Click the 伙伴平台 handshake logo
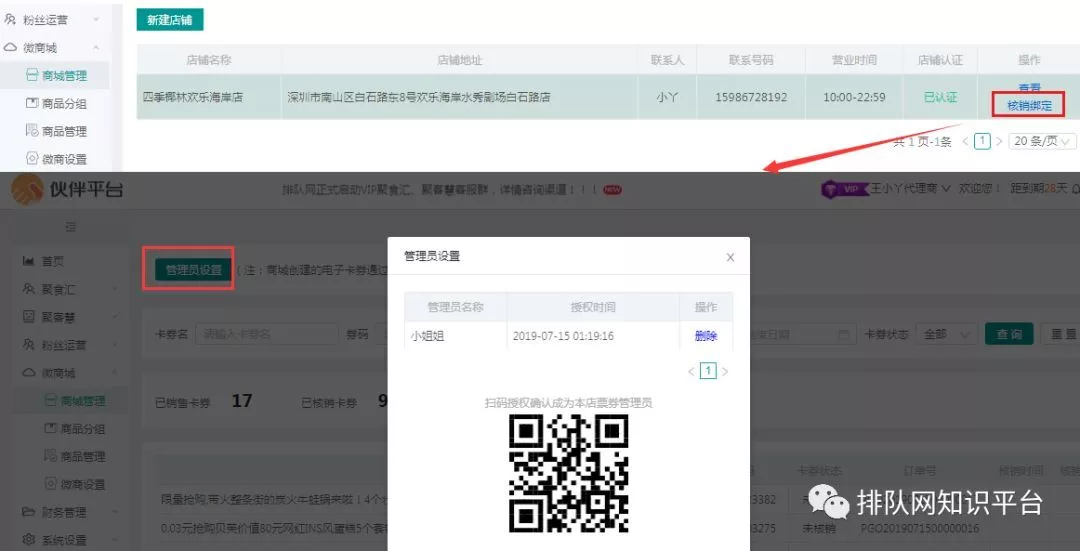This screenshot has height=551, width=1080. (x=27, y=189)
